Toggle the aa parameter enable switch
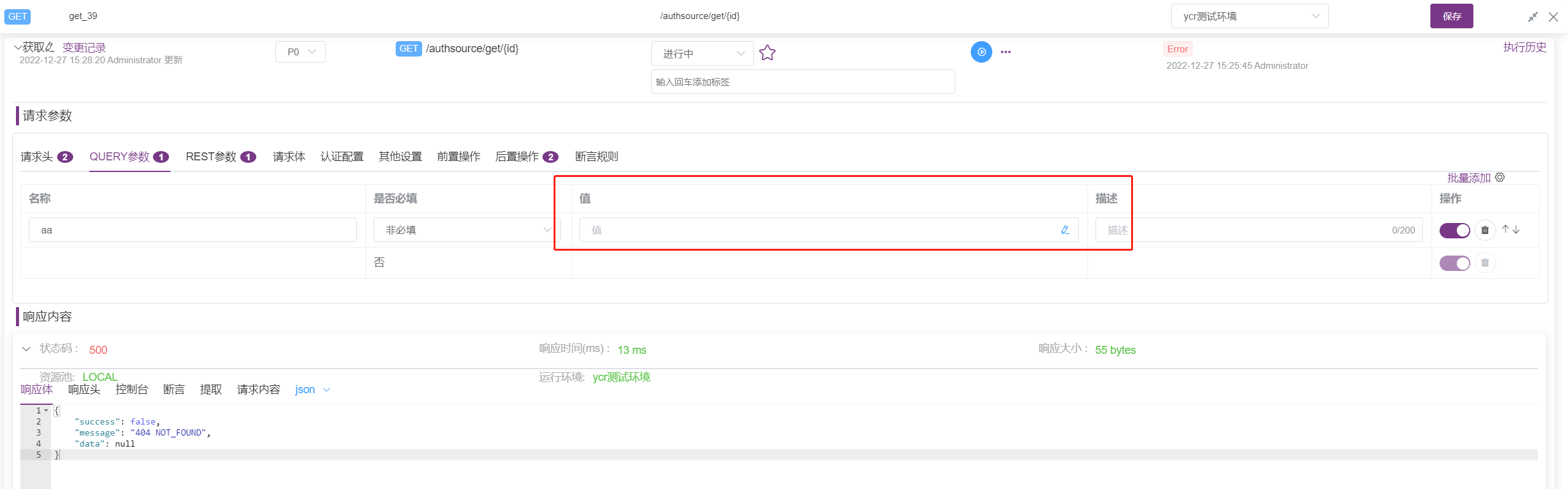The width and height of the screenshot is (1568, 489). click(1454, 230)
